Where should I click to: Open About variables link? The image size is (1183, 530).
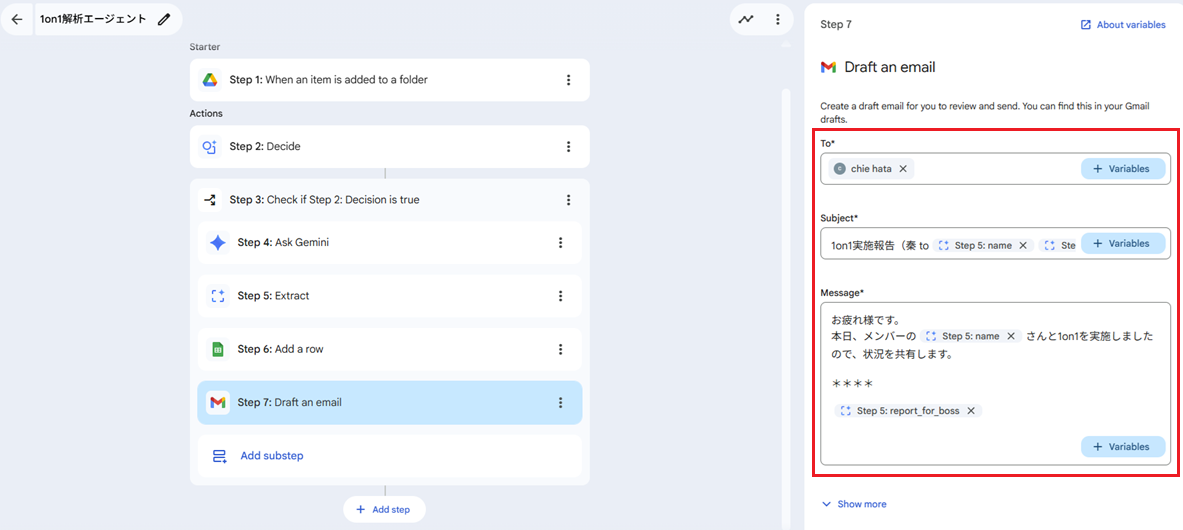[x=1122, y=25]
